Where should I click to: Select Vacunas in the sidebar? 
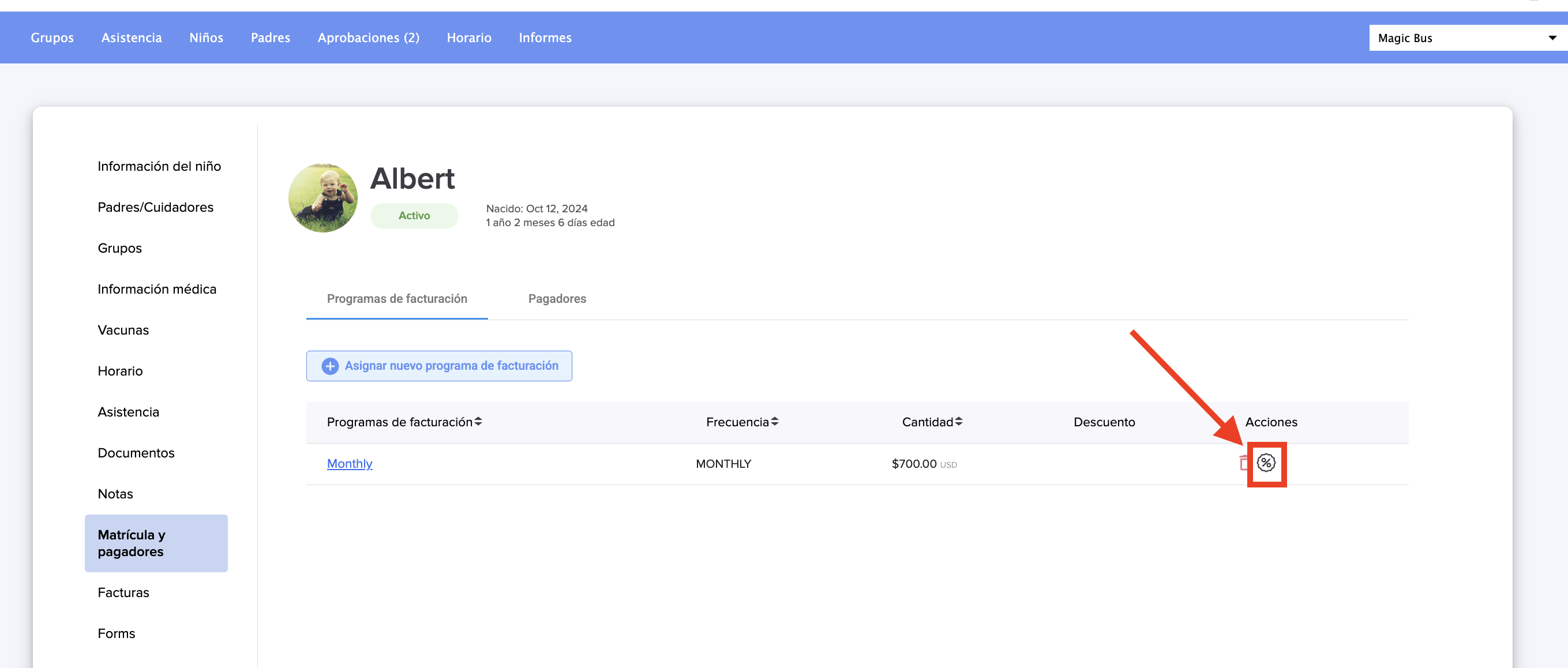[x=123, y=330]
